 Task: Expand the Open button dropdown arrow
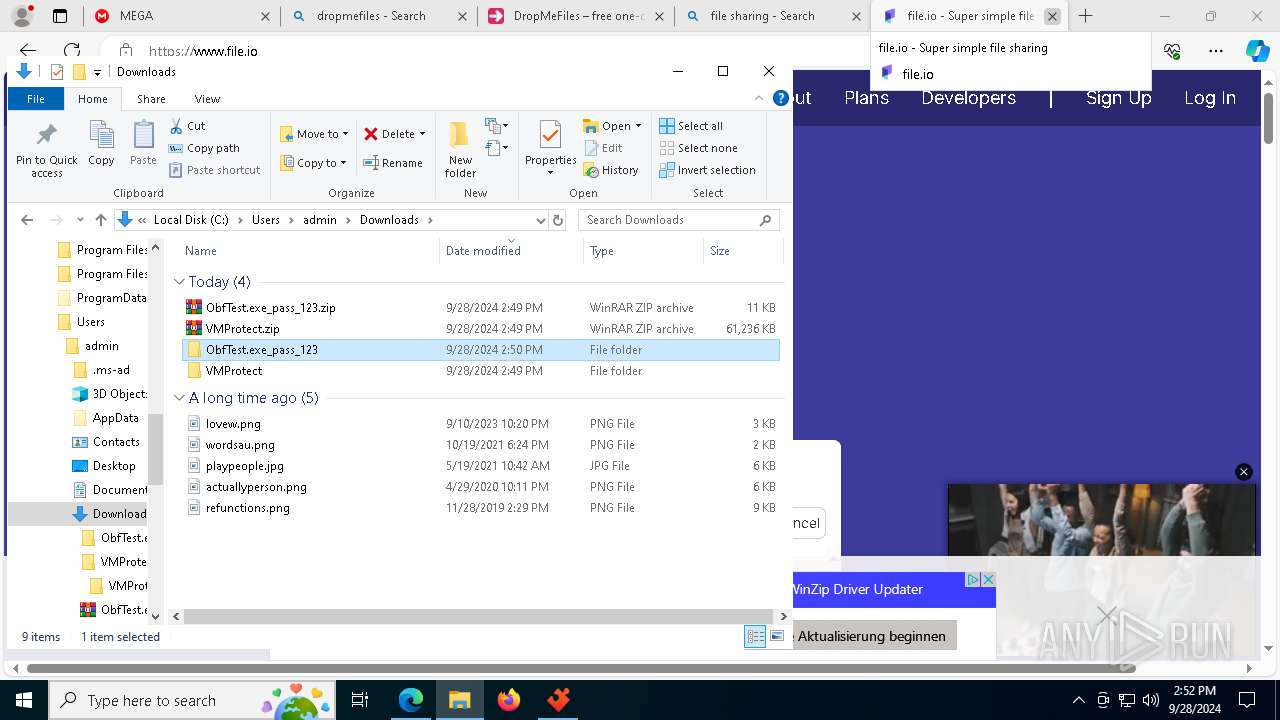(638, 126)
